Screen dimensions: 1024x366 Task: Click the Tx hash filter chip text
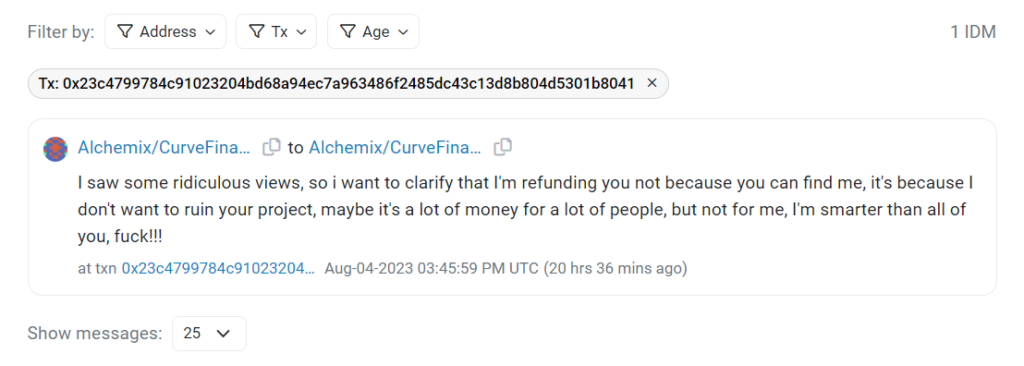click(336, 84)
